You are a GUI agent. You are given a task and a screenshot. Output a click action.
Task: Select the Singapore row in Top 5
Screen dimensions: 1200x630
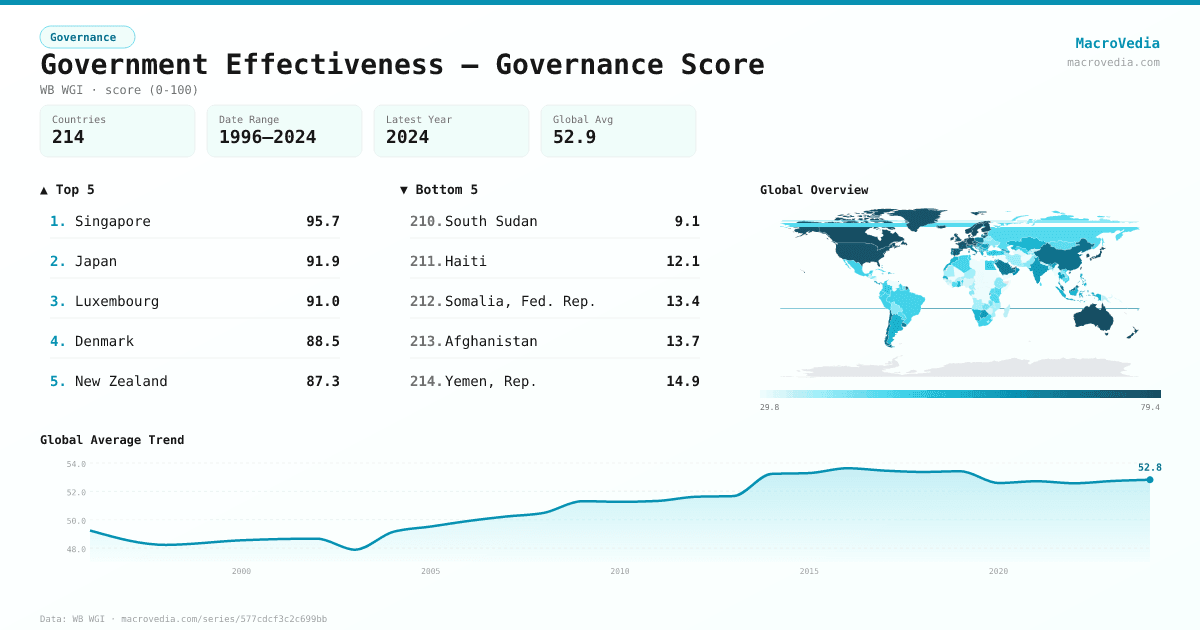pyautogui.click(x=195, y=221)
